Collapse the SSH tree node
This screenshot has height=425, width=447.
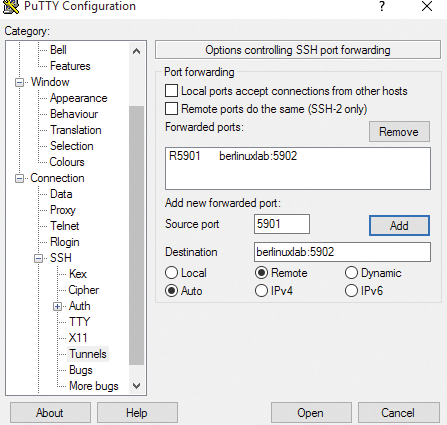pos(39,258)
